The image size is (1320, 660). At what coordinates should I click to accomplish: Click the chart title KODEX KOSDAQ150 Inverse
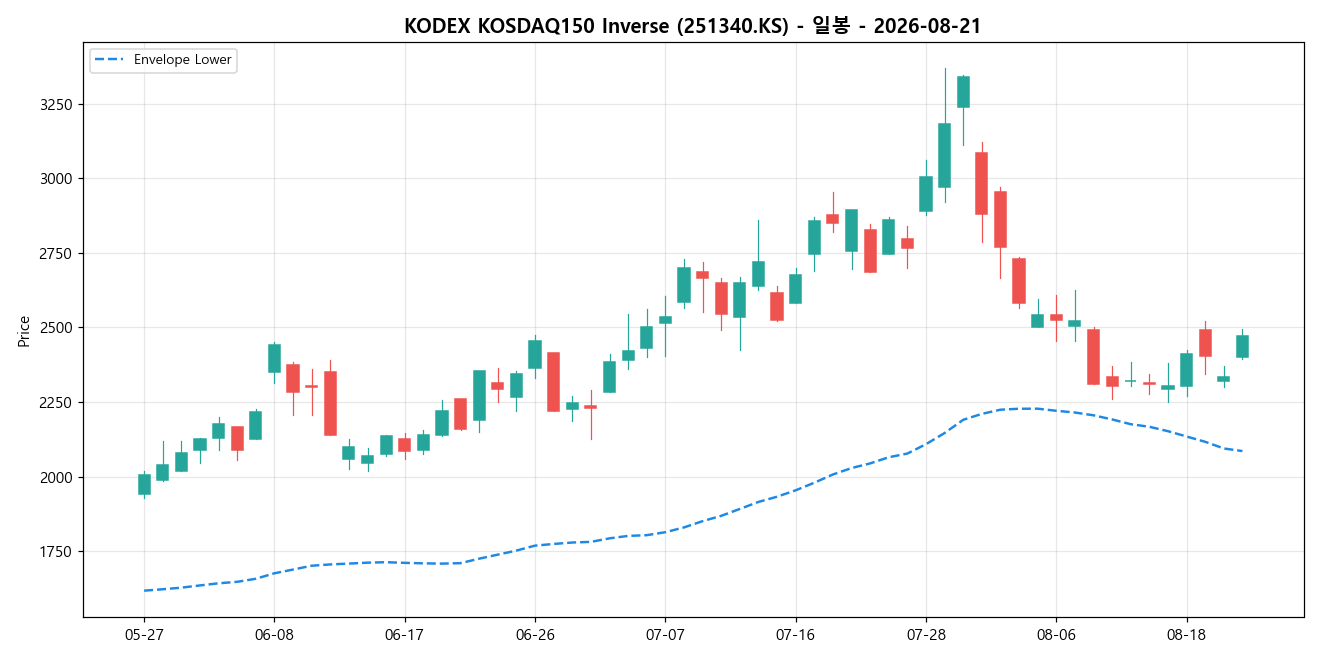tap(692, 26)
